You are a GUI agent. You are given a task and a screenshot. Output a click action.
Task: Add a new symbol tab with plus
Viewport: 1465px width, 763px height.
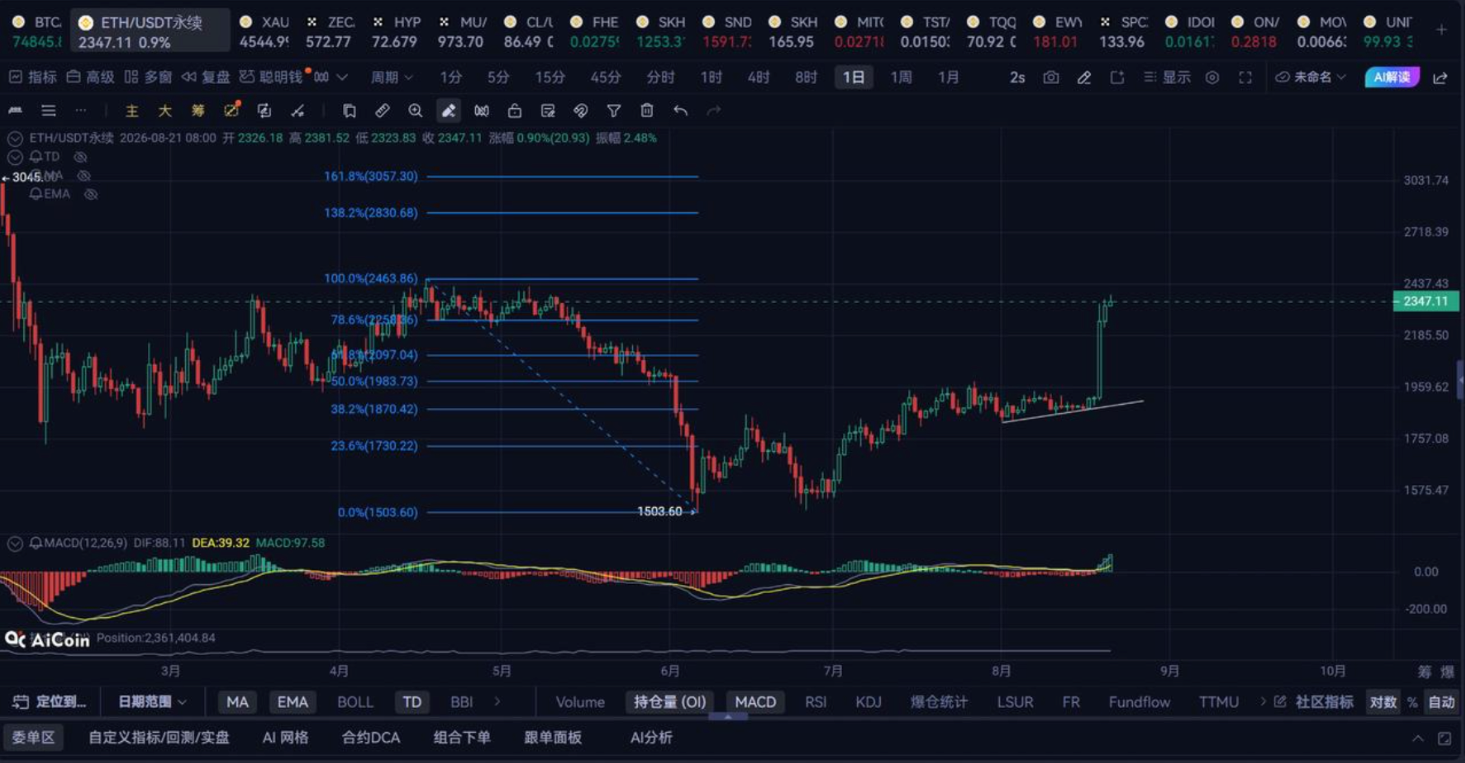pyautogui.click(x=1441, y=30)
